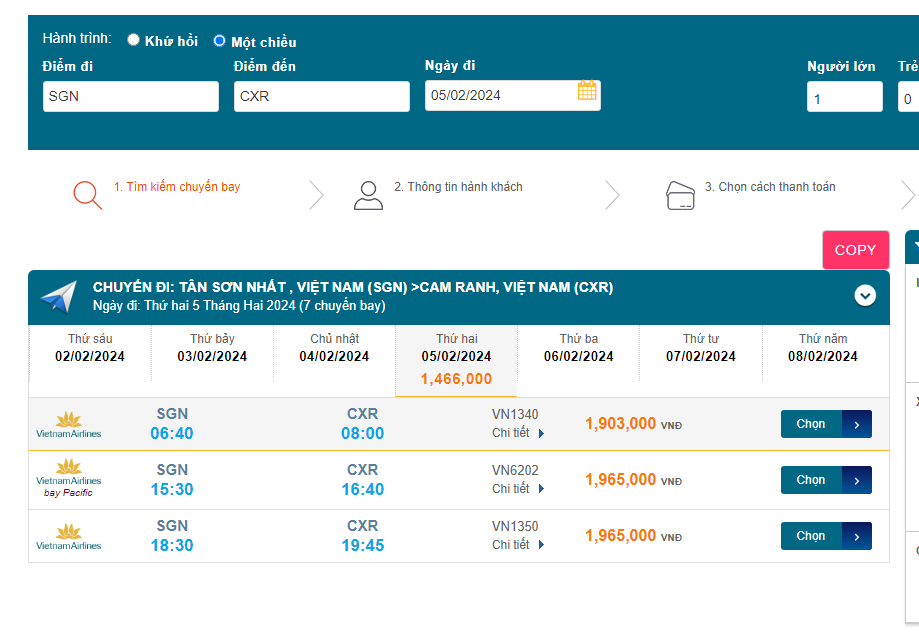Click Chọn button for the 06:40 flight
The image size is (919, 635).
point(825,424)
